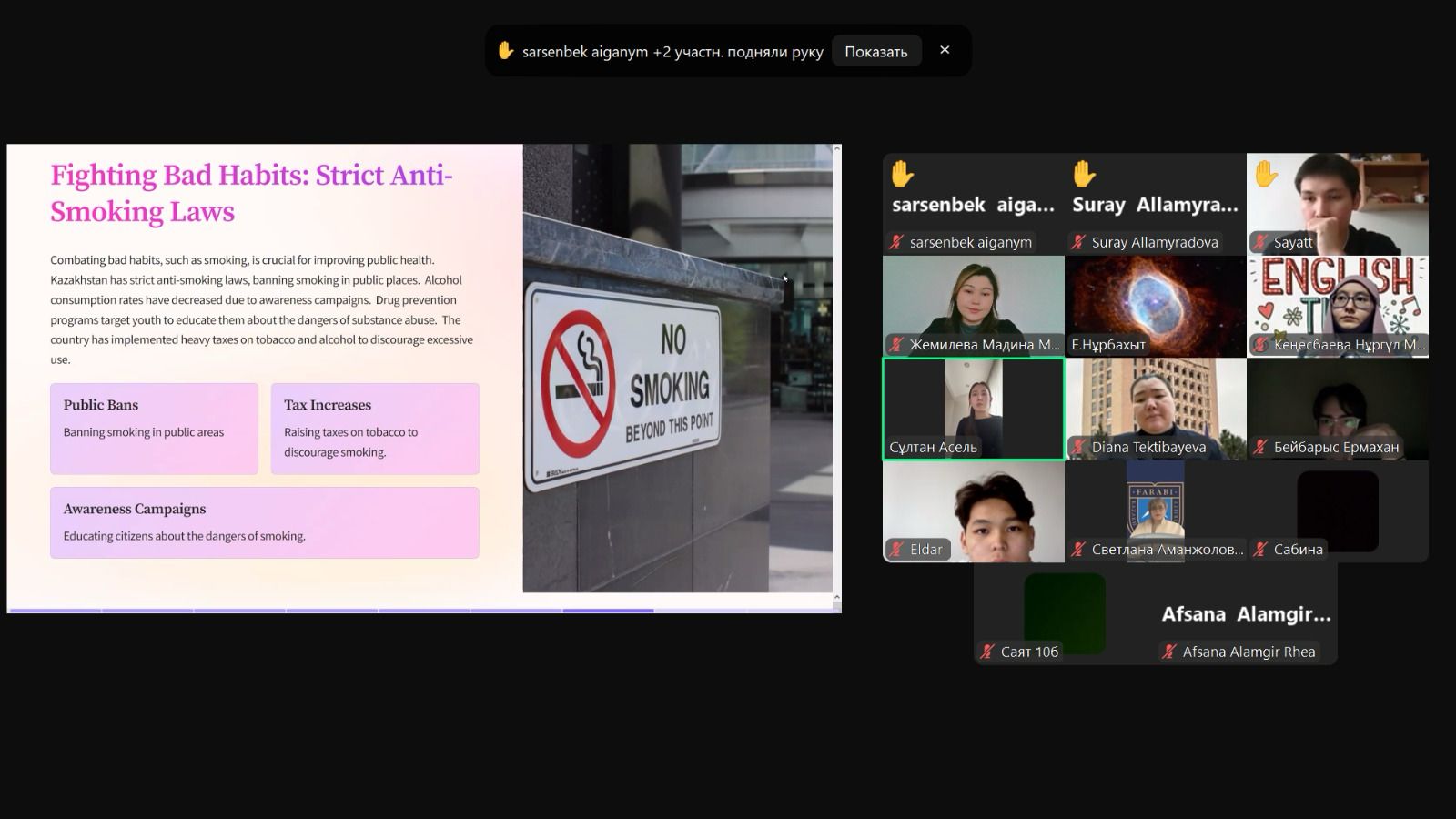
Task: Click the Tax Increases card on the slide
Action: click(375, 429)
